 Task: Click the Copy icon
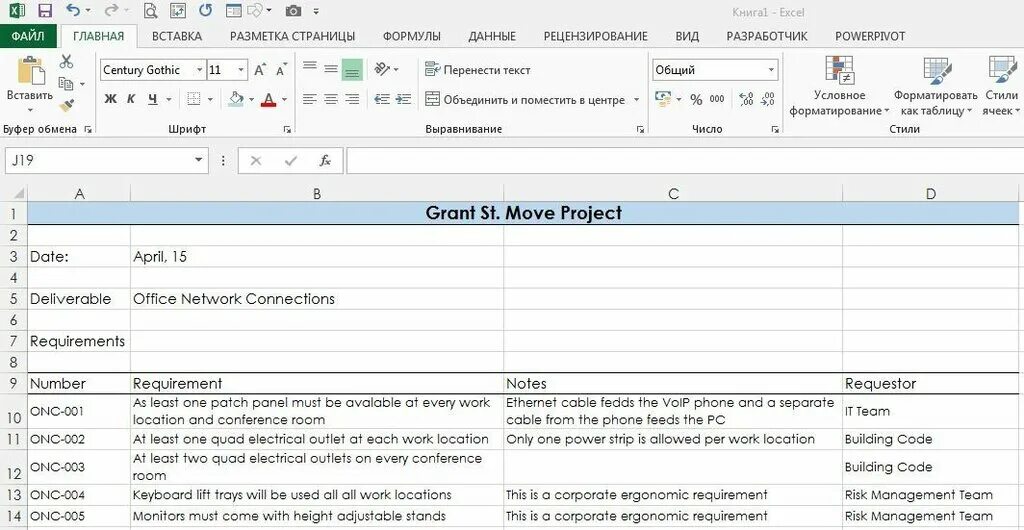click(x=66, y=84)
